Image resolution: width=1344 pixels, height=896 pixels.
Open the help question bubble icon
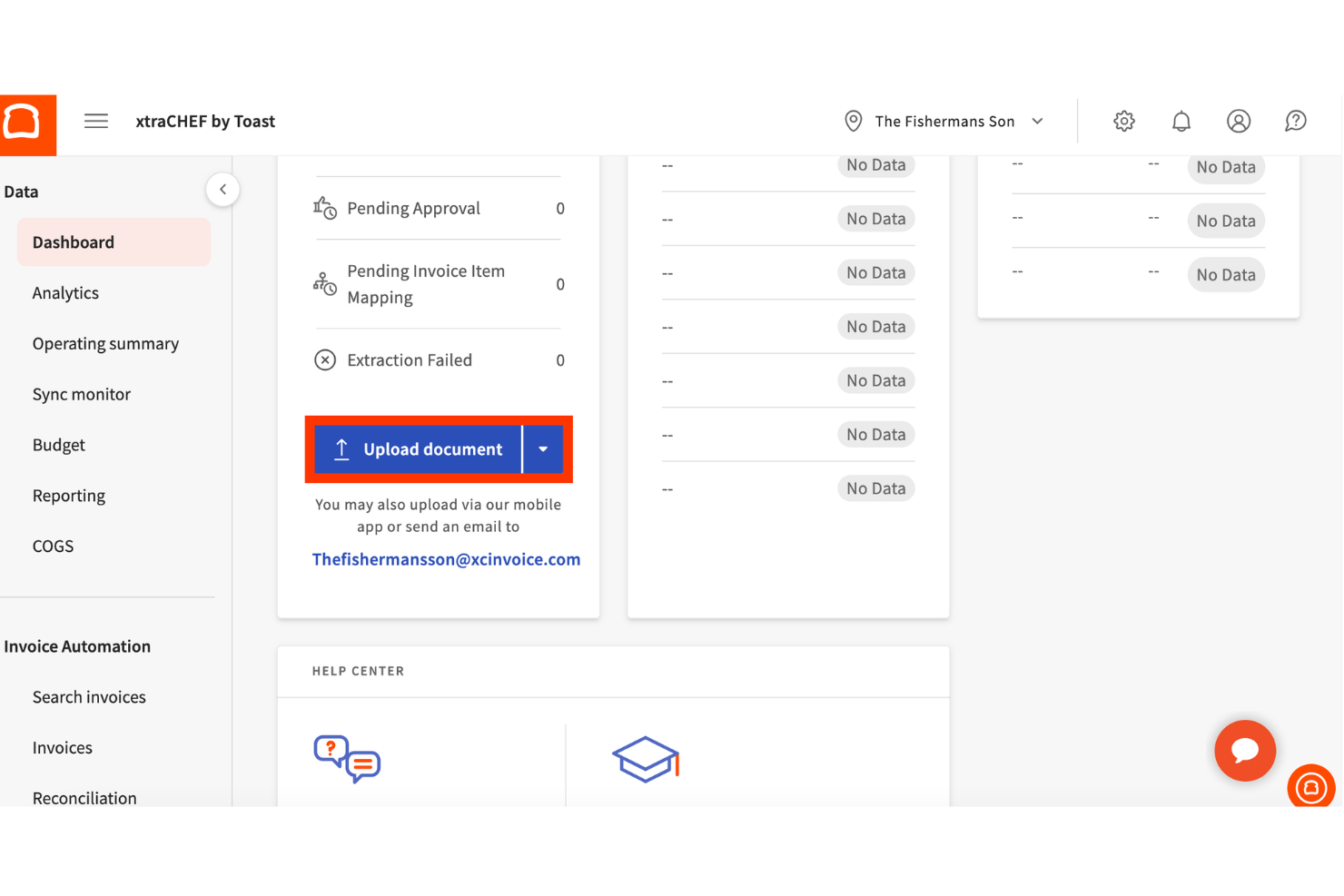[x=1295, y=121]
